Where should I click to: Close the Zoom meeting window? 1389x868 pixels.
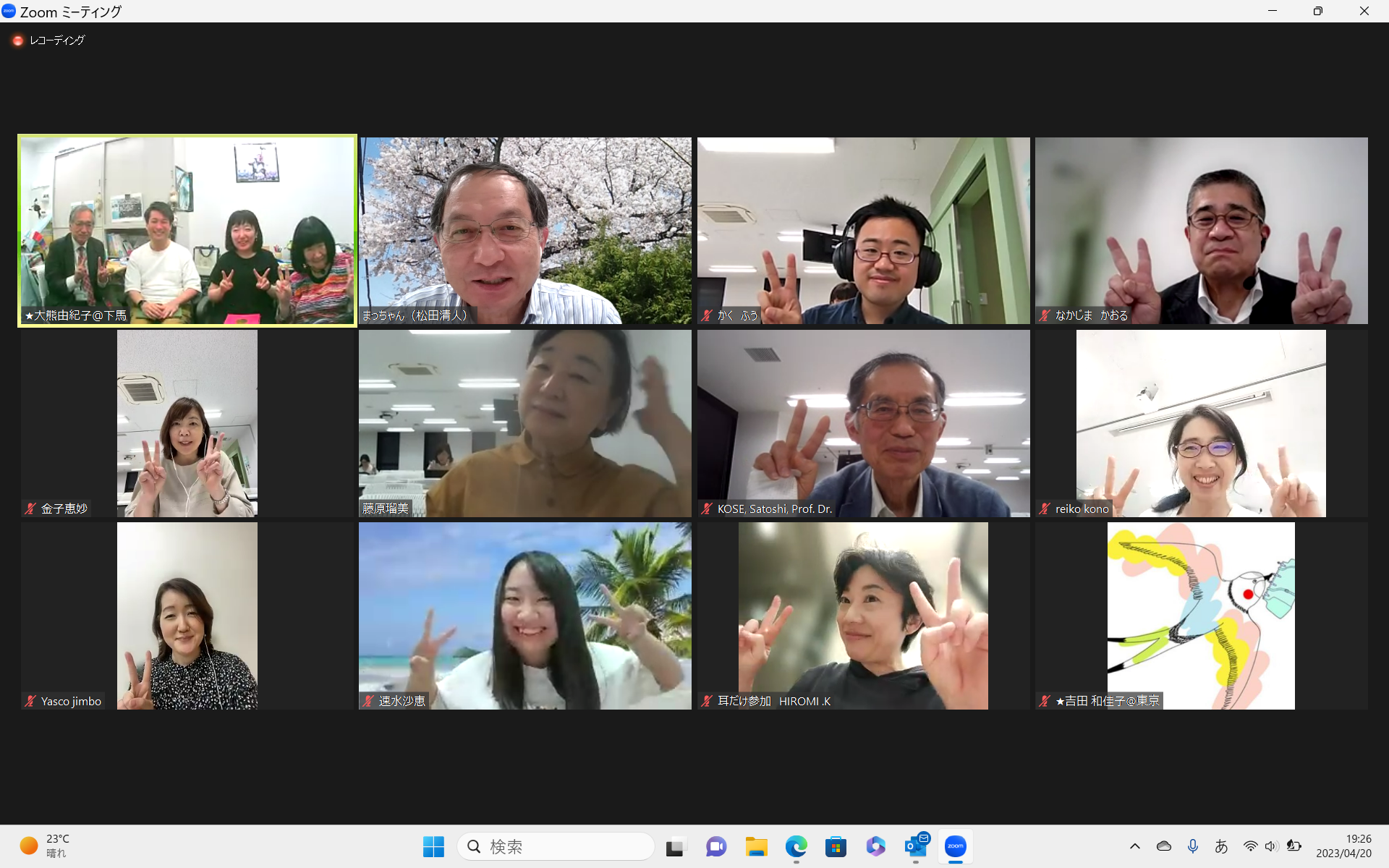pos(1364,11)
